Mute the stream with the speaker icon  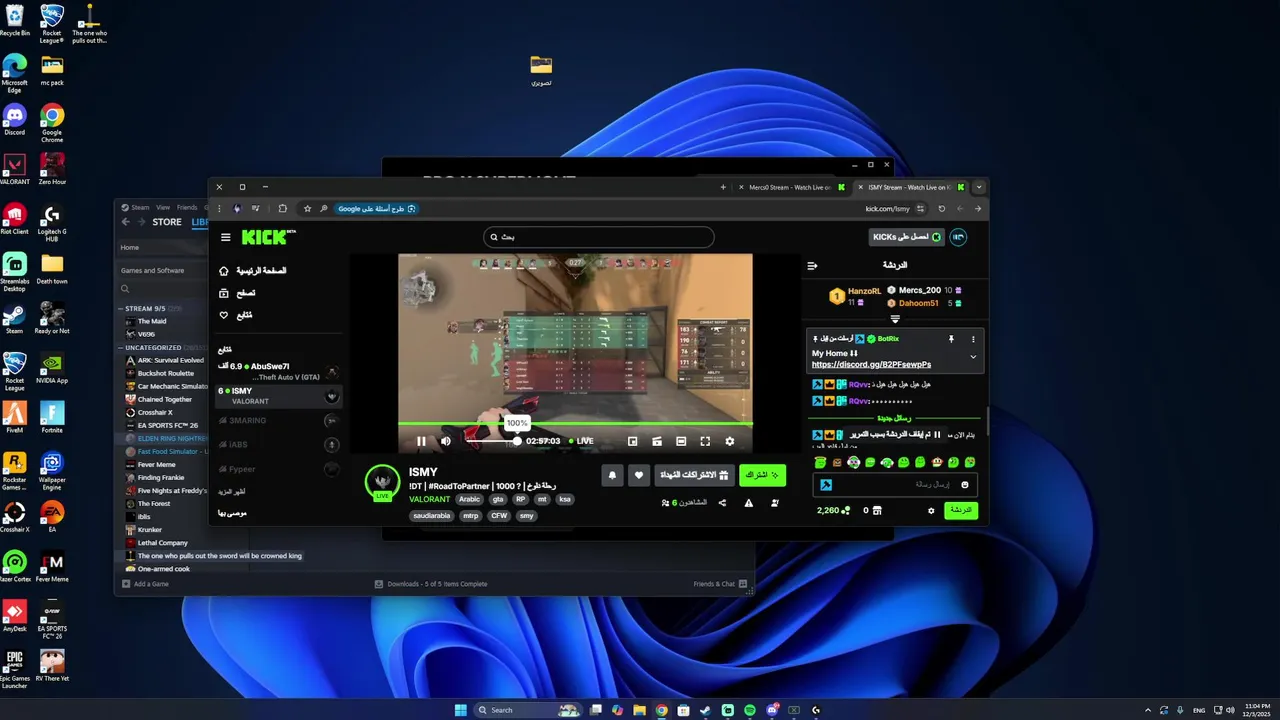(x=446, y=441)
